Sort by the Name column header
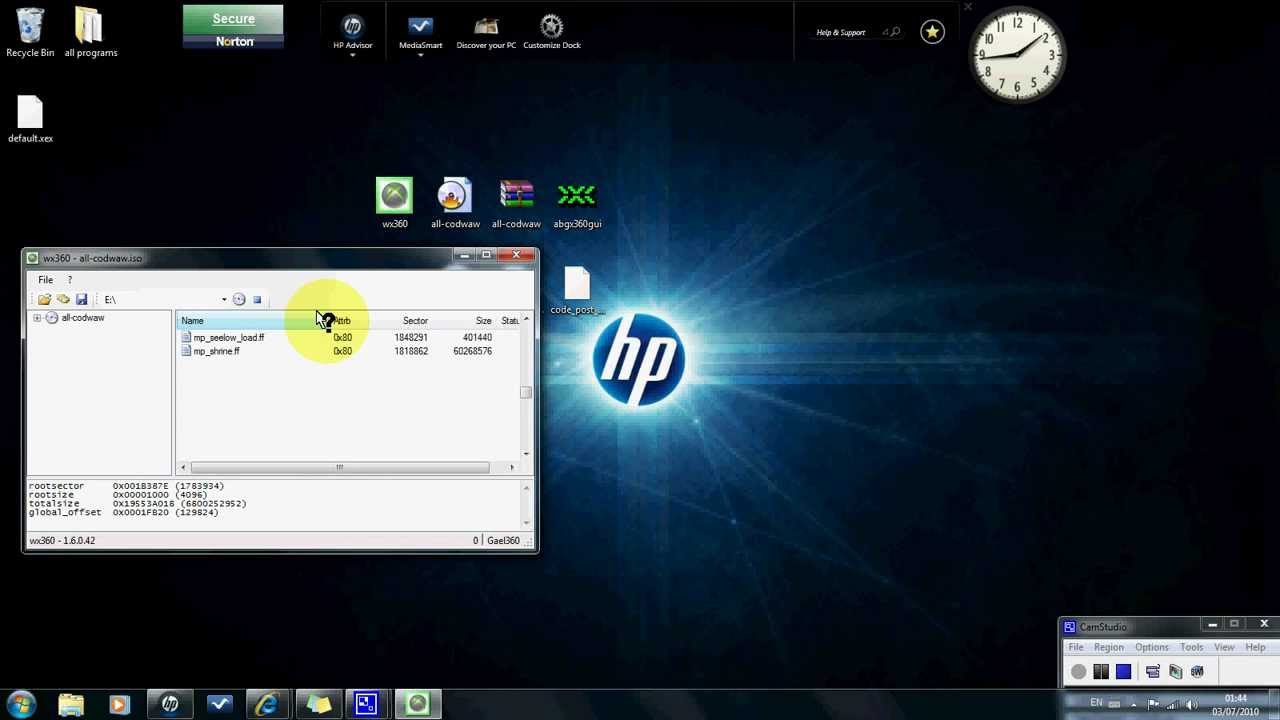 pos(192,321)
